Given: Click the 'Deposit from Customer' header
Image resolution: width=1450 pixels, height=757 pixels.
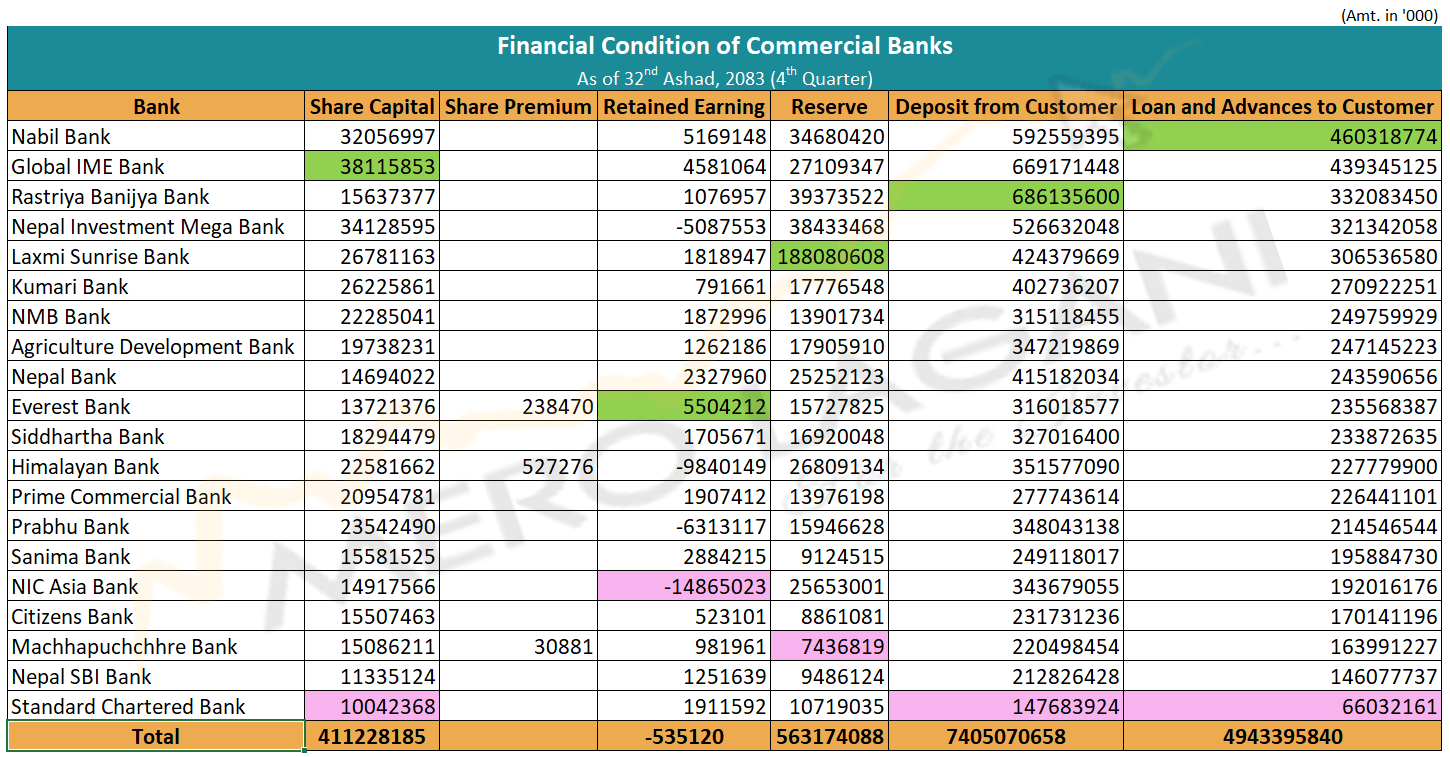Looking at the screenshot, I should pyautogui.click(x=1006, y=107).
